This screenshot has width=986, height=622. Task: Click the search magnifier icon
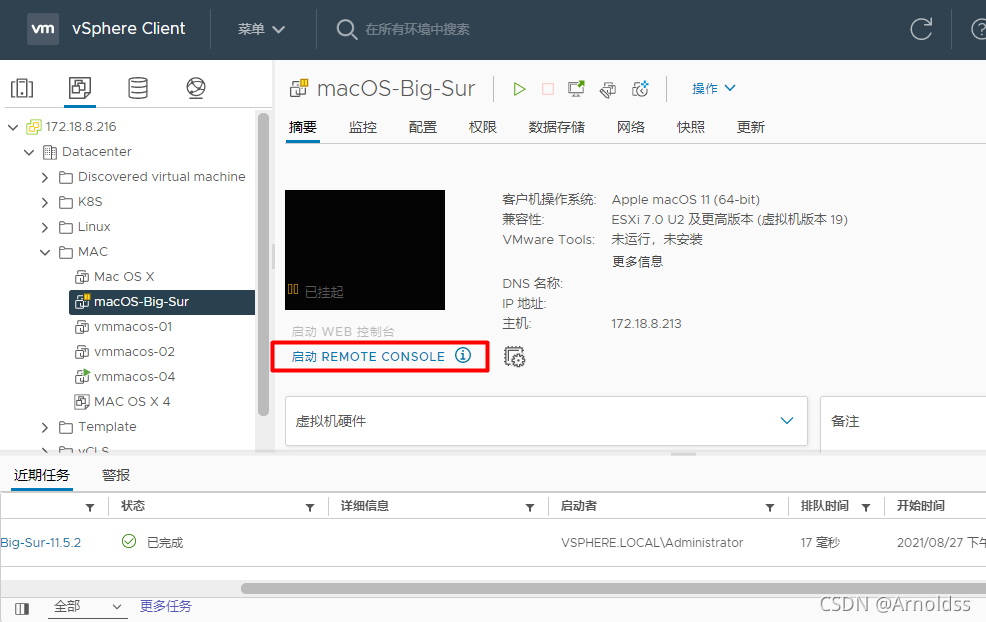[346, 29]
